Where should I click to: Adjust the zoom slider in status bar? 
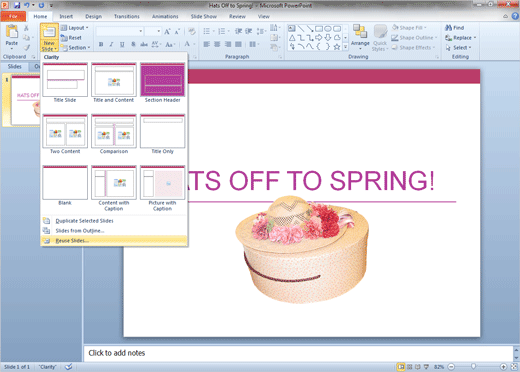(x=473, y=367)
